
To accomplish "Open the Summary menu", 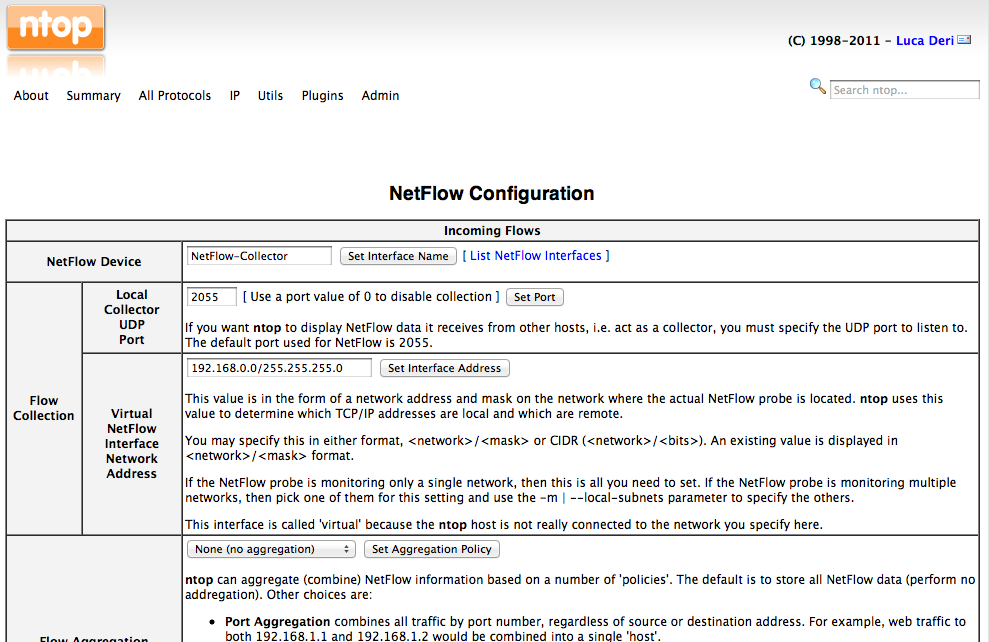I will point(93,95).
